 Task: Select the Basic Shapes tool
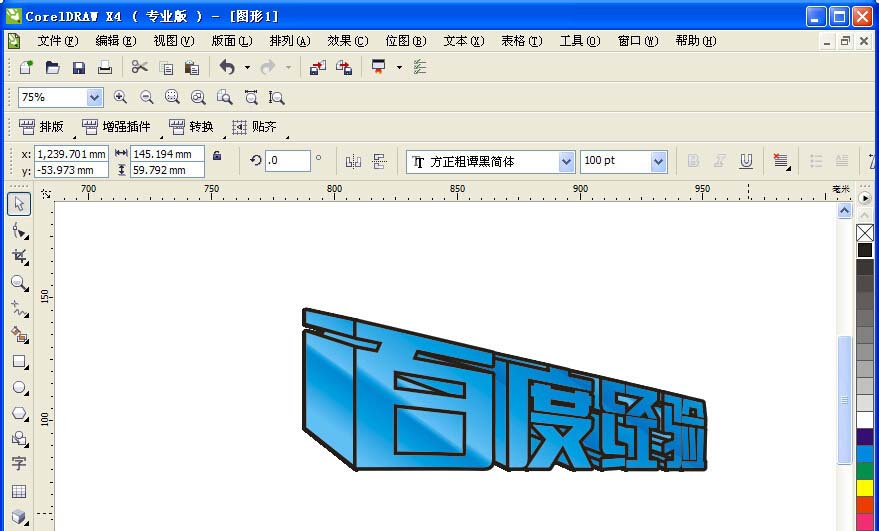tap(19, 438)
